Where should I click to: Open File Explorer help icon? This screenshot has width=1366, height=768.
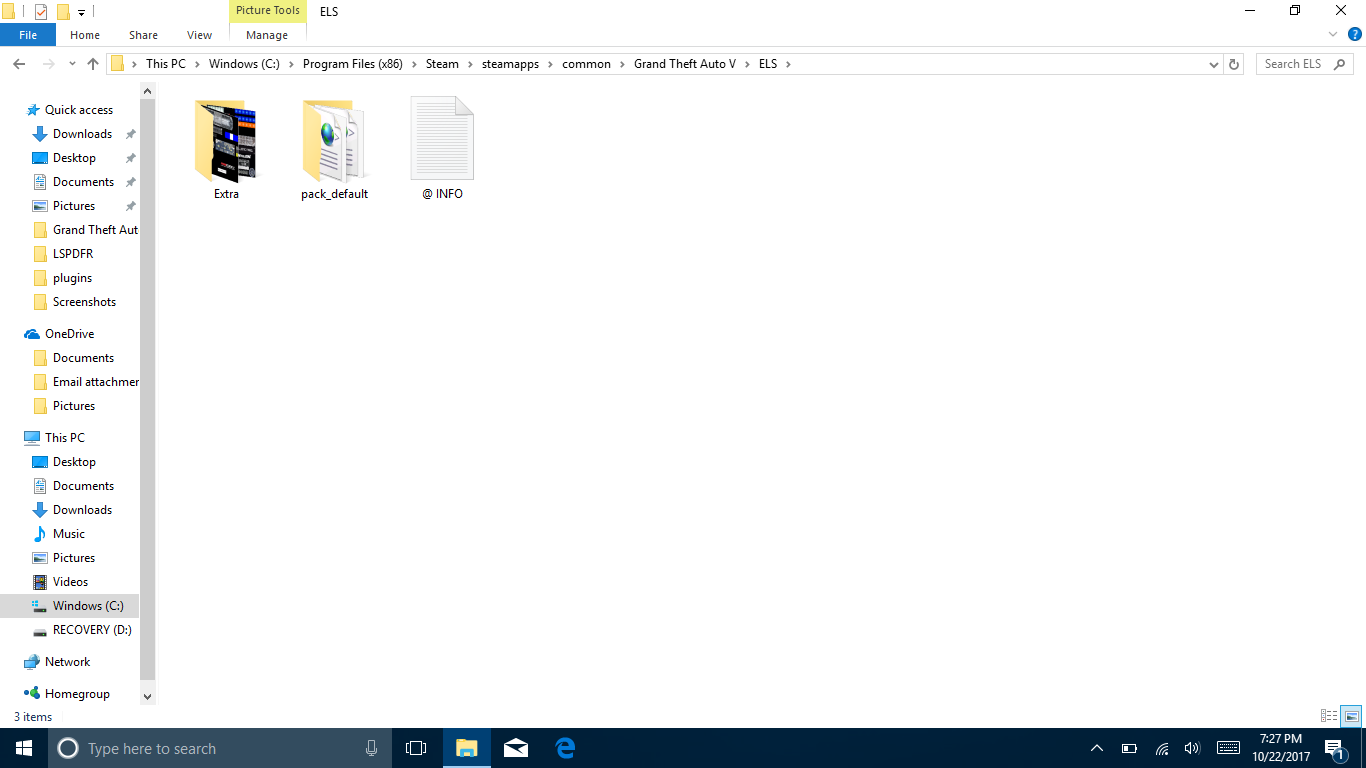tap(1355, 34)
